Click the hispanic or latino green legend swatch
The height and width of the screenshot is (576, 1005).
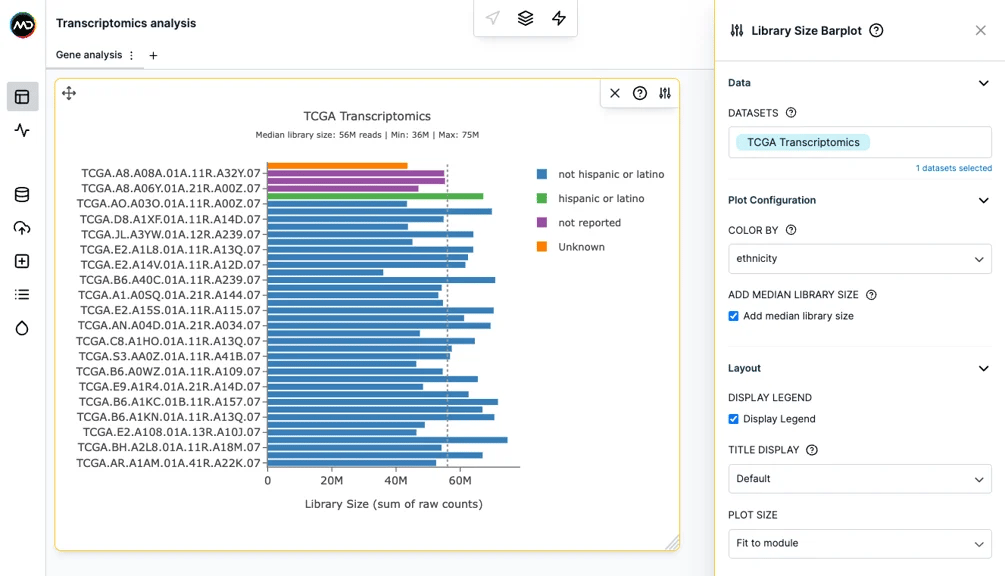(542, 199)
